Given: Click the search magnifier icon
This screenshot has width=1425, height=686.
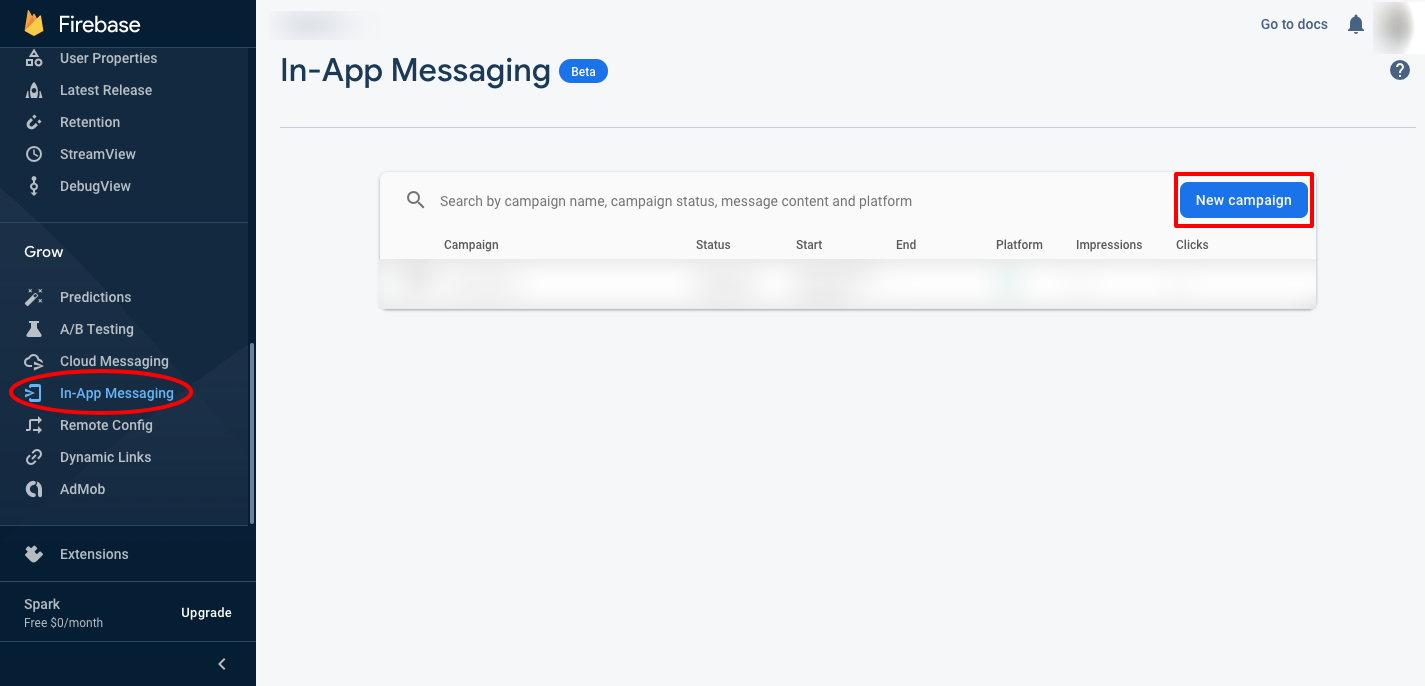Looking at the screenshot, I should (x=416, y=200).
